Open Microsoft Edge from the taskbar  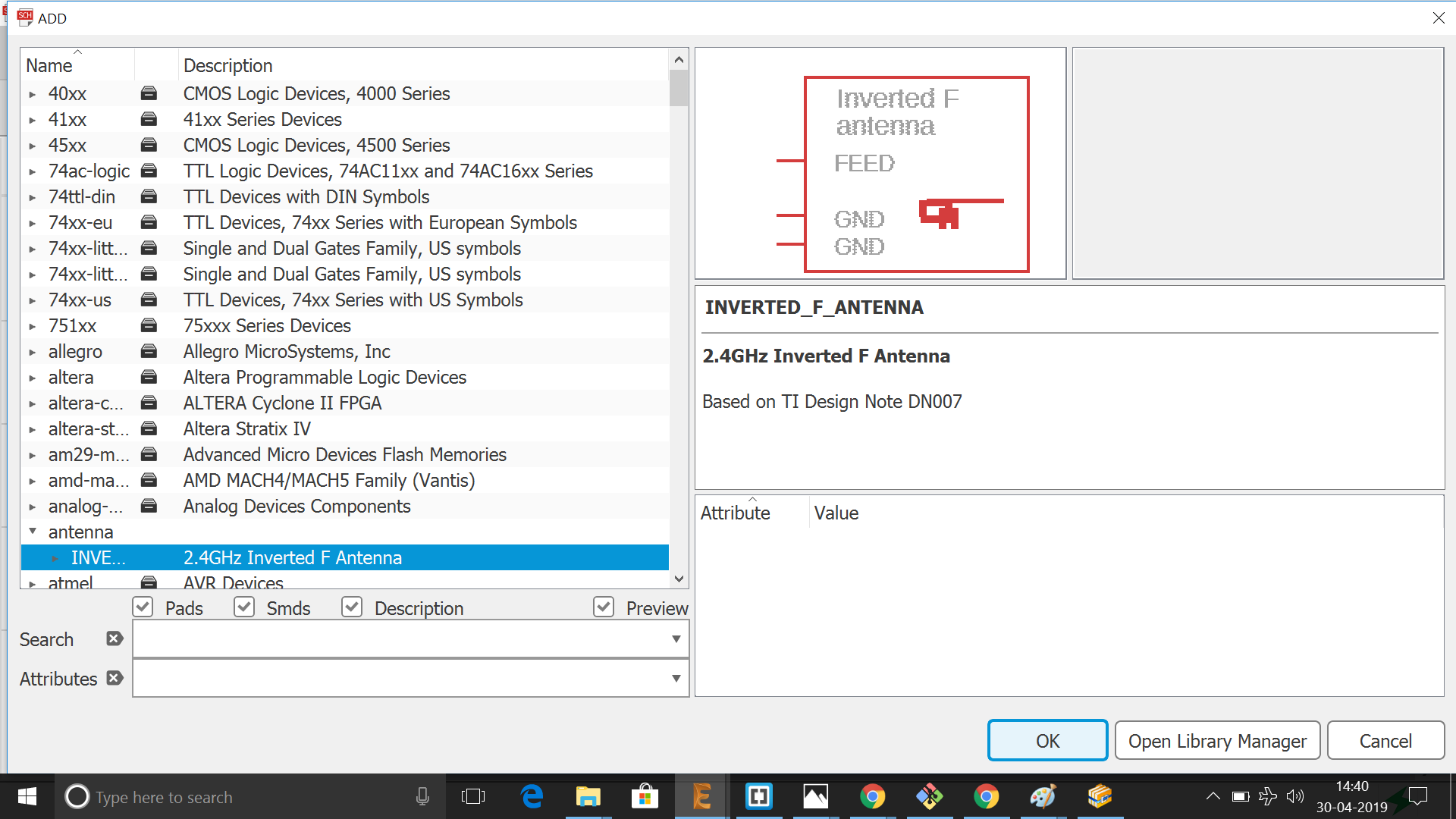pos(532,796)
